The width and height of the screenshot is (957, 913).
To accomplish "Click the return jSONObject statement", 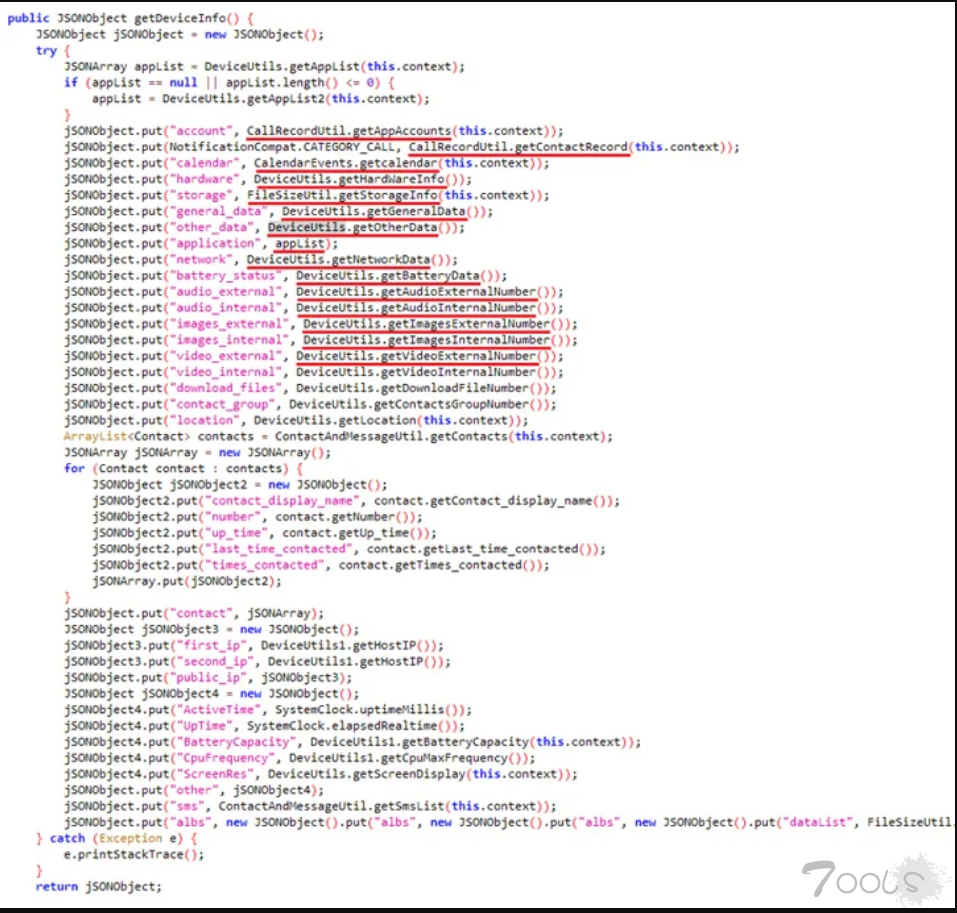I will 99,886.
